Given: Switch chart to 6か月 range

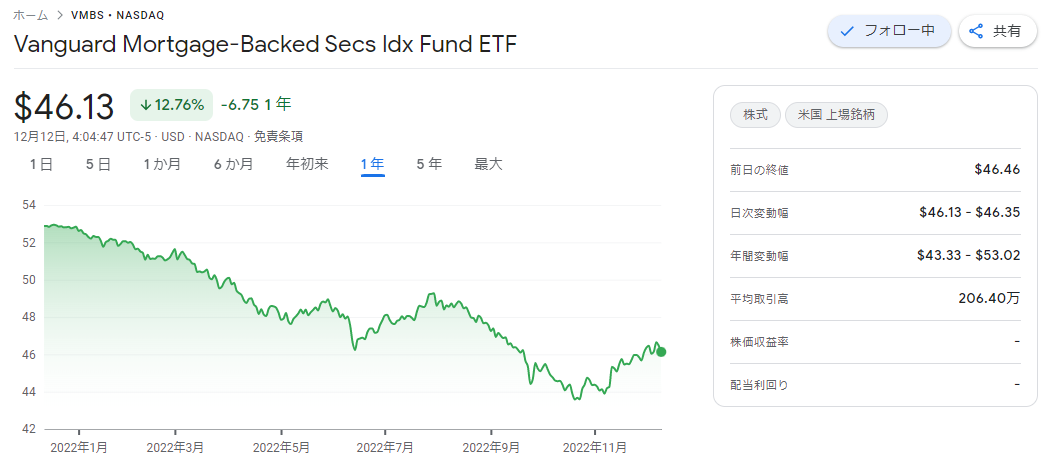Looking at the screenshot, I should 233,164.
